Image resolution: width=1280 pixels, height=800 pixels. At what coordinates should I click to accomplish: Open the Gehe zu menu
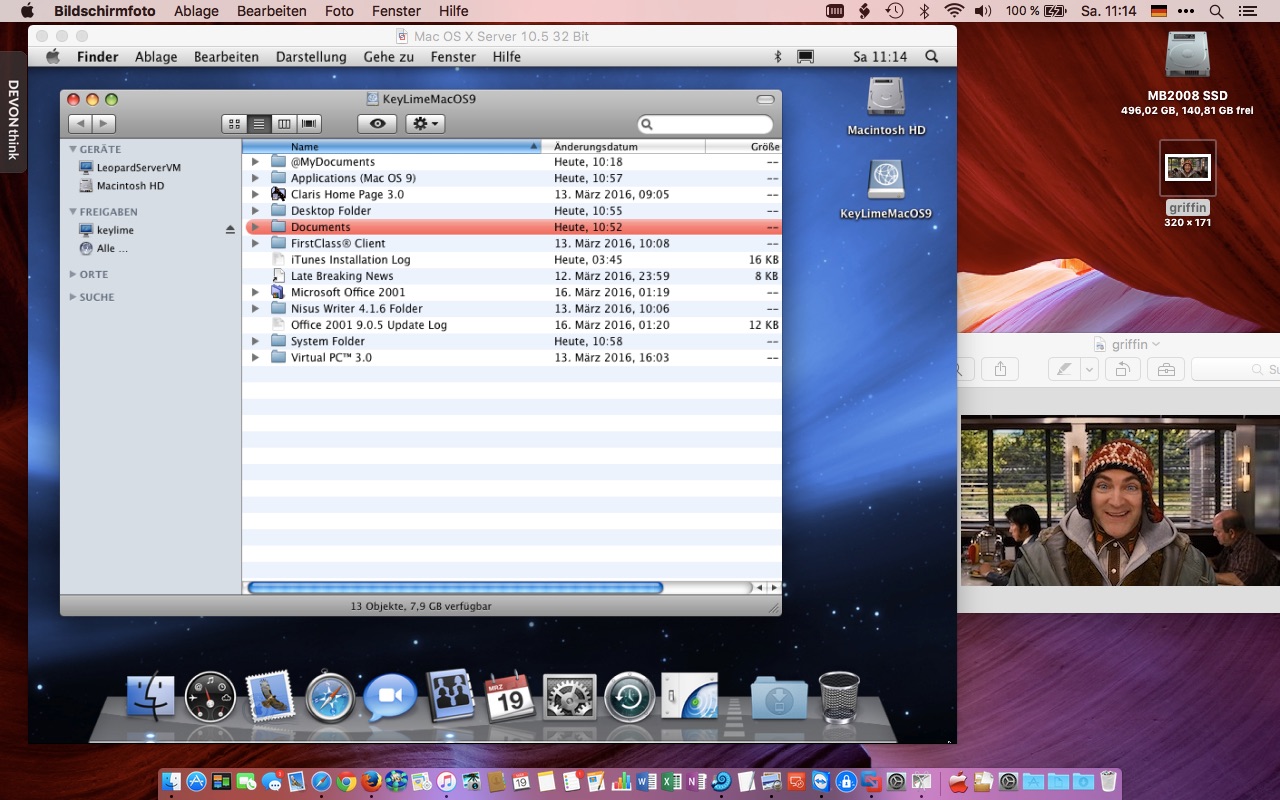[389, 57]
